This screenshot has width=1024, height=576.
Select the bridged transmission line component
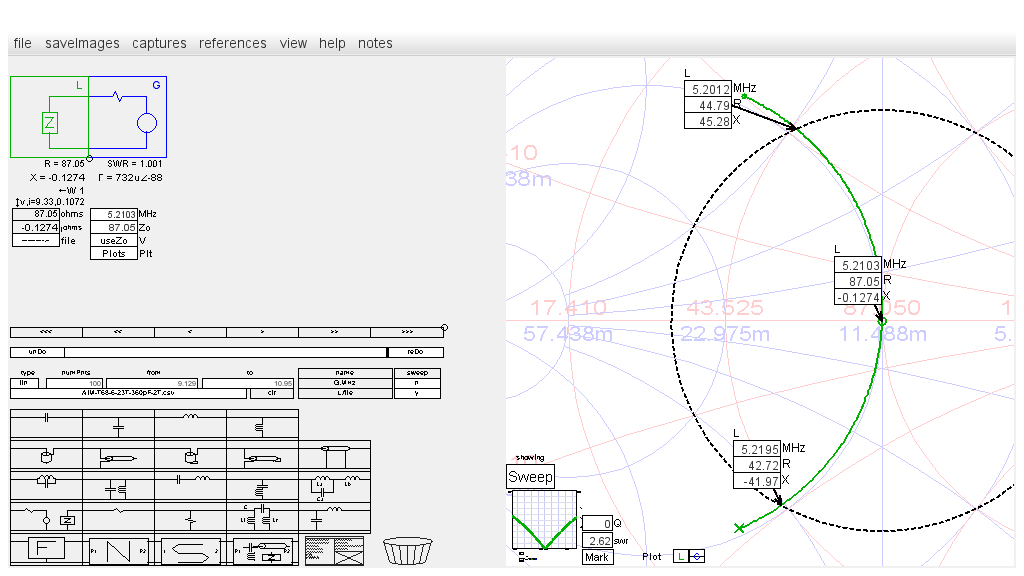tap(334, 456)
